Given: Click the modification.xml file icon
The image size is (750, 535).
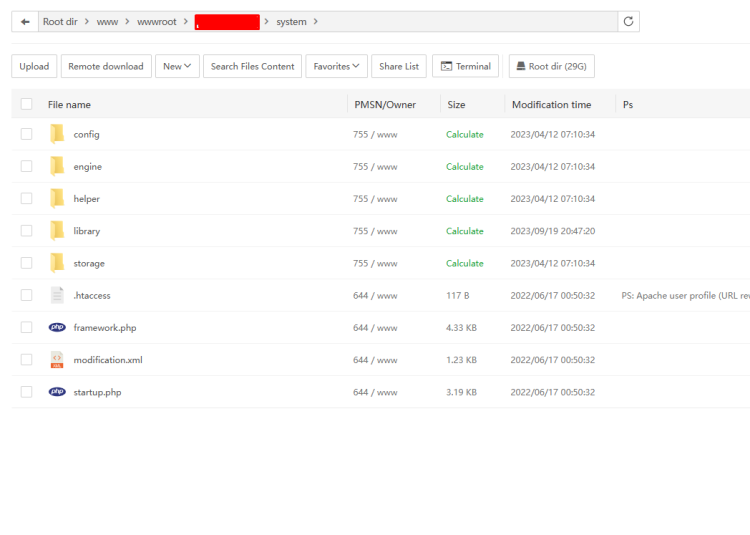Looking at the screenshot, I should (x=57, y=360).
